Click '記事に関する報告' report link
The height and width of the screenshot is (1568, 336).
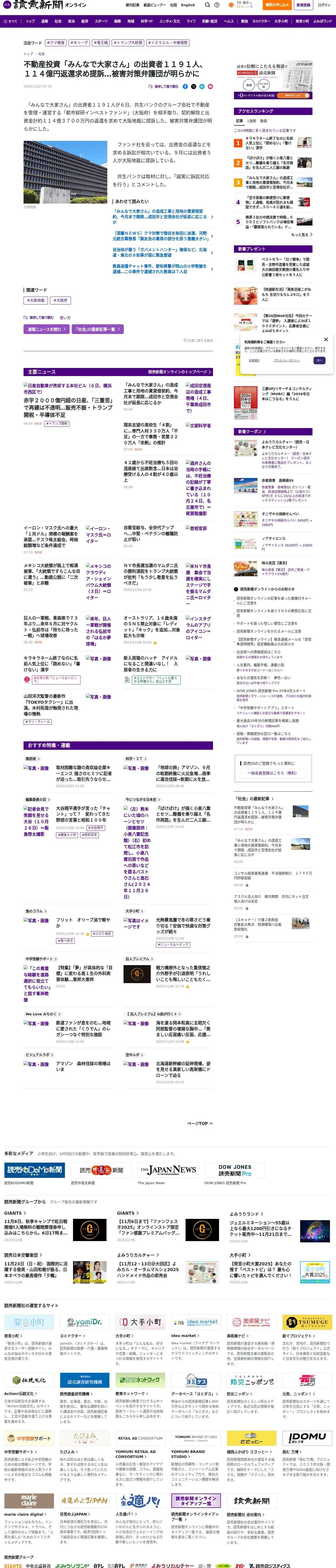coord(198,341)
